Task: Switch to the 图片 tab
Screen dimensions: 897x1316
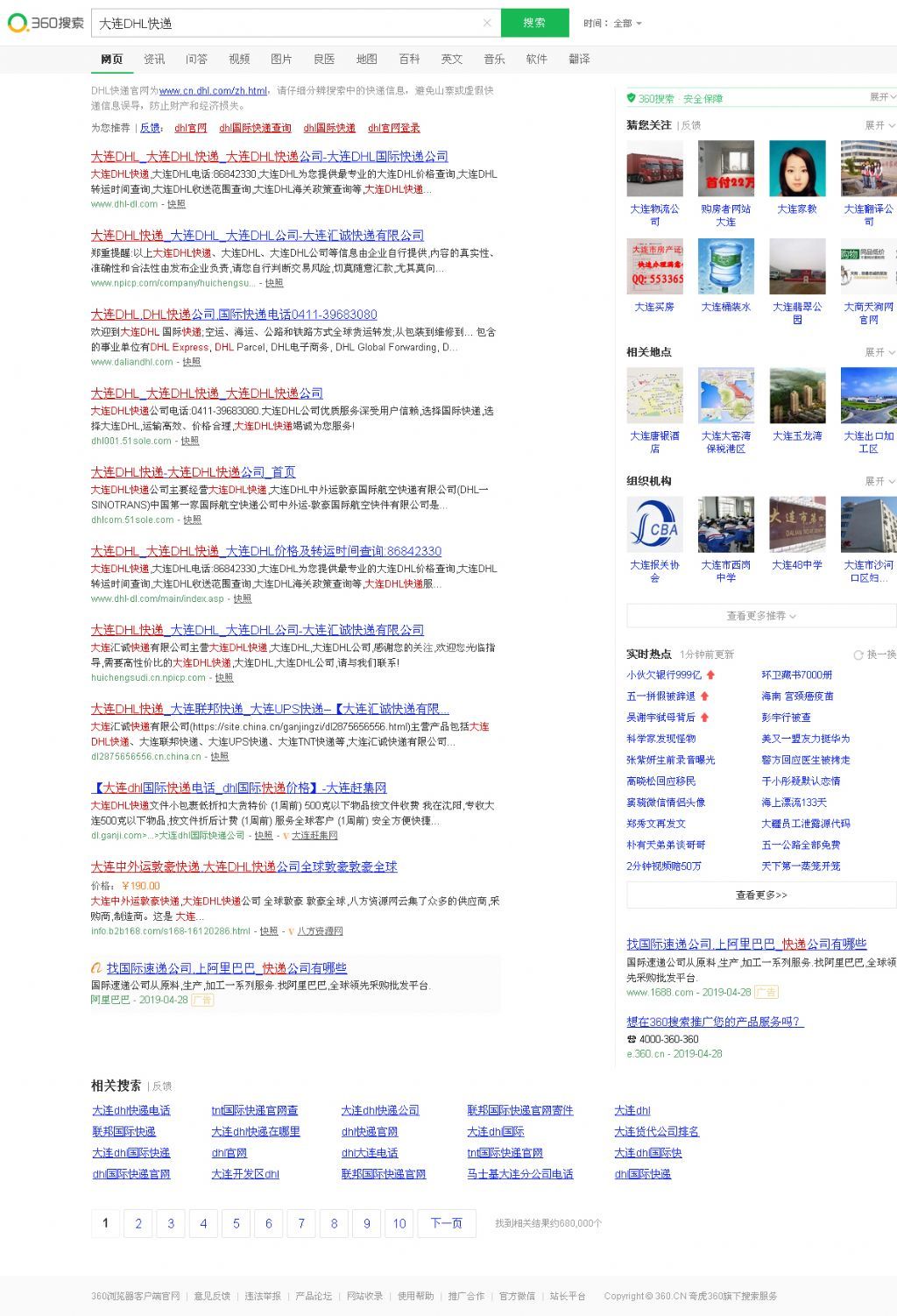Action: (x=281, y=60)
